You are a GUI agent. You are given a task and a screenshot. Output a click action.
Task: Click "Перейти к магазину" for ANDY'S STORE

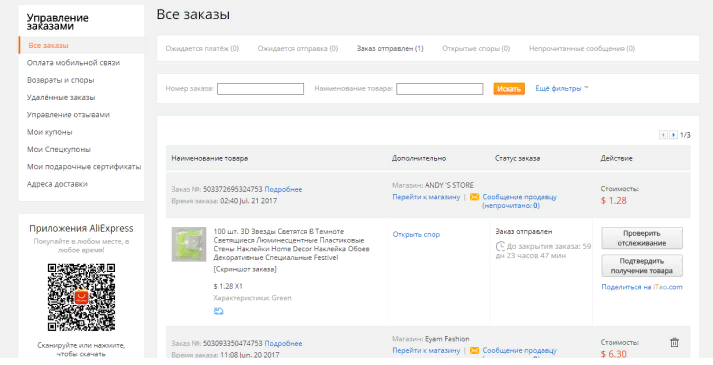click(x=426, y=197)
